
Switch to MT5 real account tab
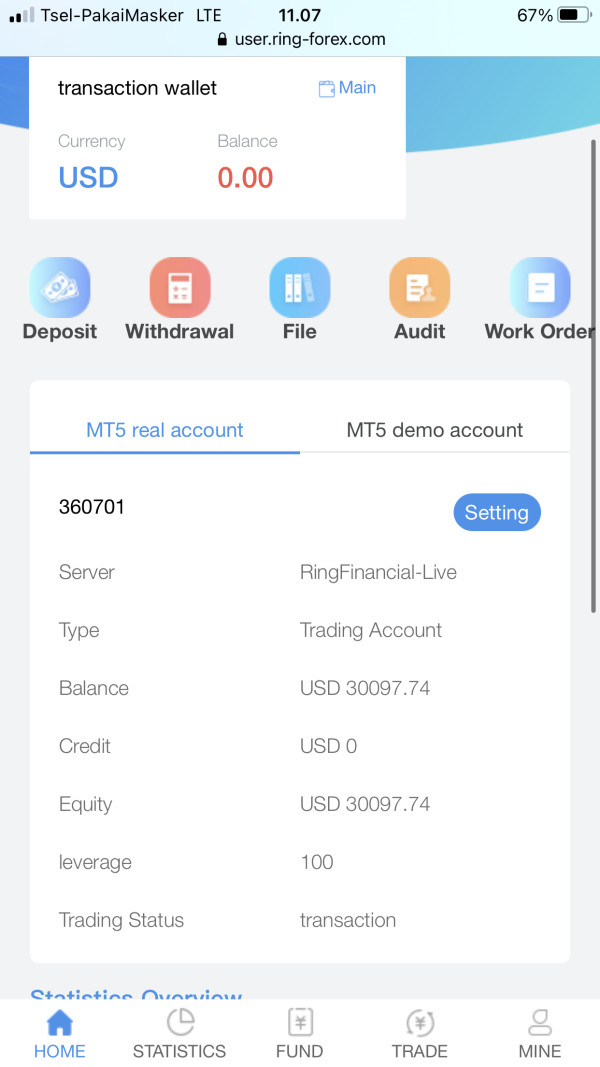click(165, 430)
